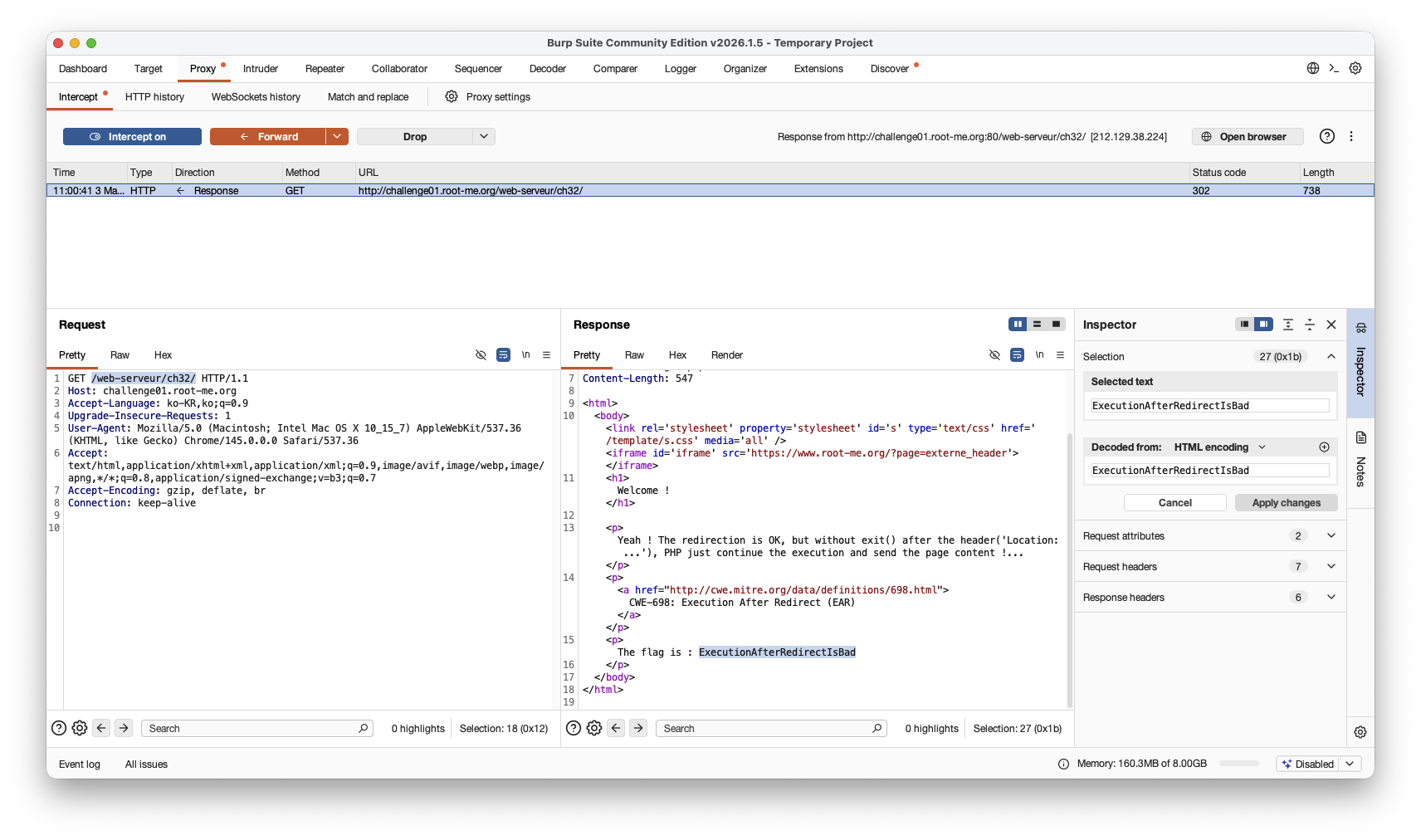Cancel Inspector edits
The width and height of the screenshot is (1421, 840).
tap(1175, 502)
